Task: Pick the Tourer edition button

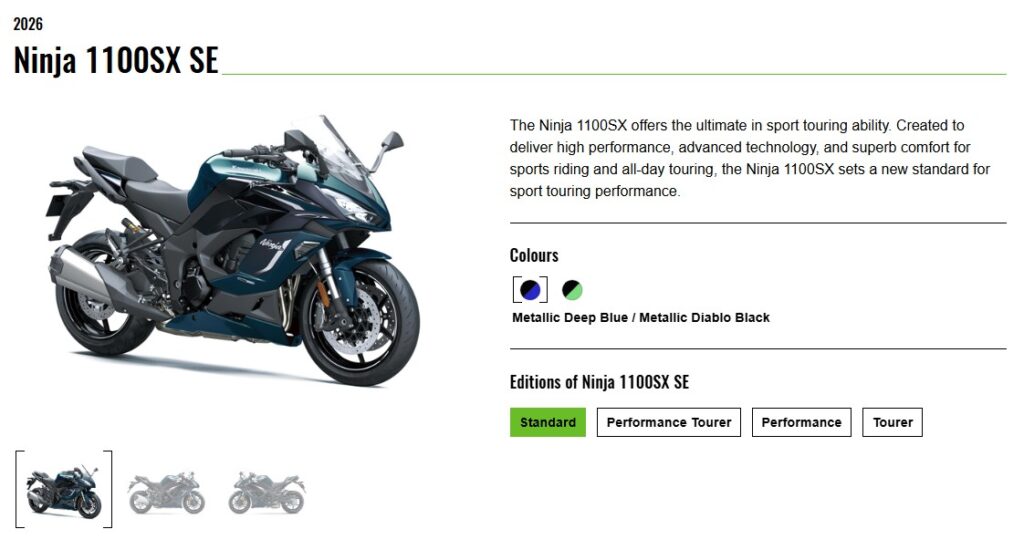Action: coord(892,423)
